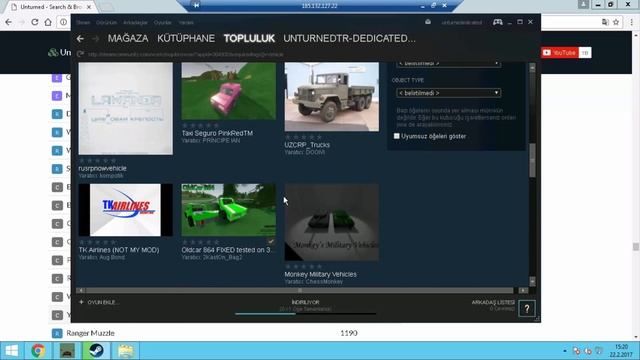This screenshot has width=640, height=360.
Task: Click Steam's vertical scrollbar down arrow
Action: pos(532,281)
